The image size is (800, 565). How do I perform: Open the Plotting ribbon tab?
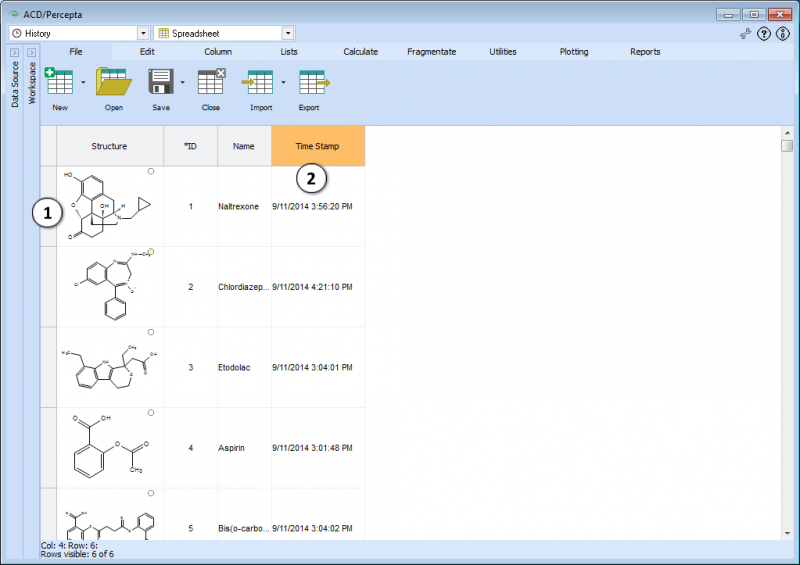tap(574, 52)
